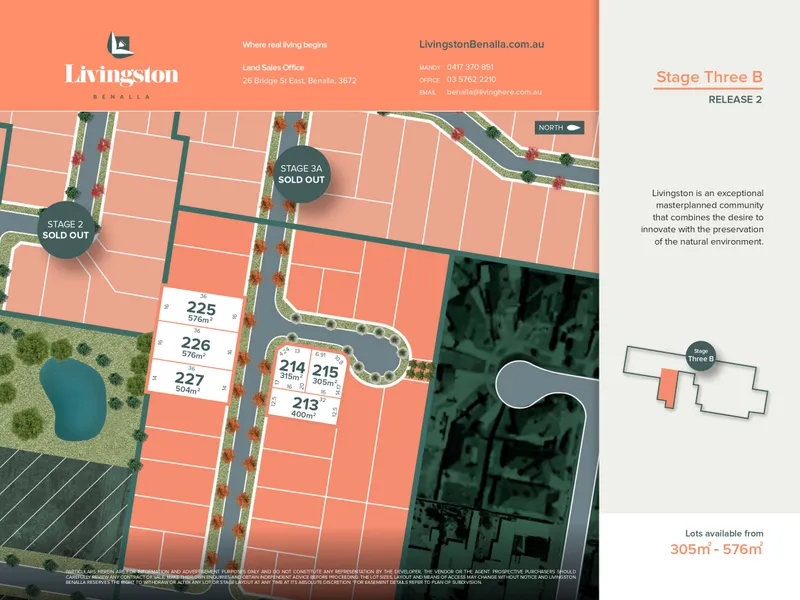Click the 305m² - 576m² lot size range
The image size is (800, 600).
(x=716, y=549)
